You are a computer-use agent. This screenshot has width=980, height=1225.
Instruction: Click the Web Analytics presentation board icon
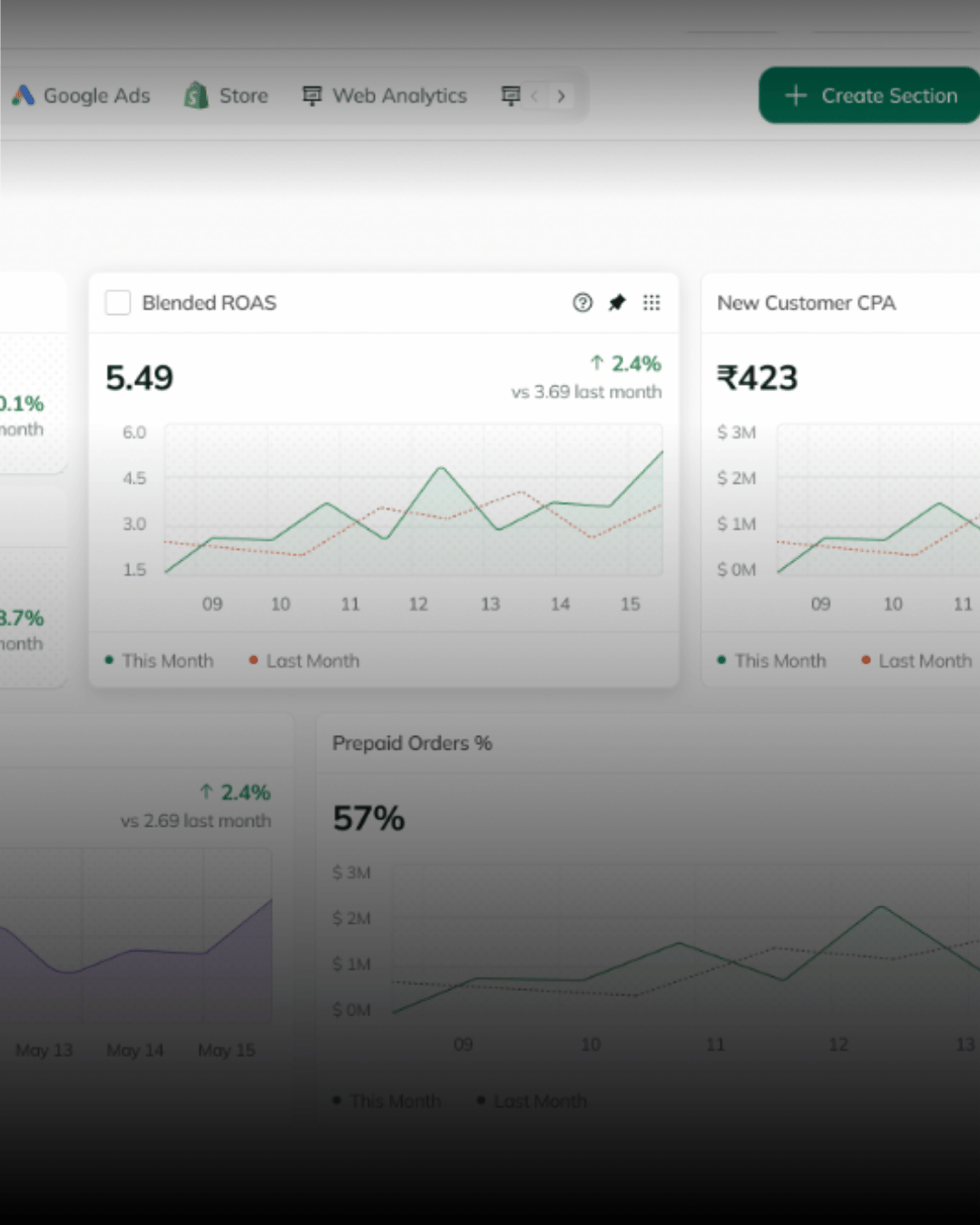point(312,95)
